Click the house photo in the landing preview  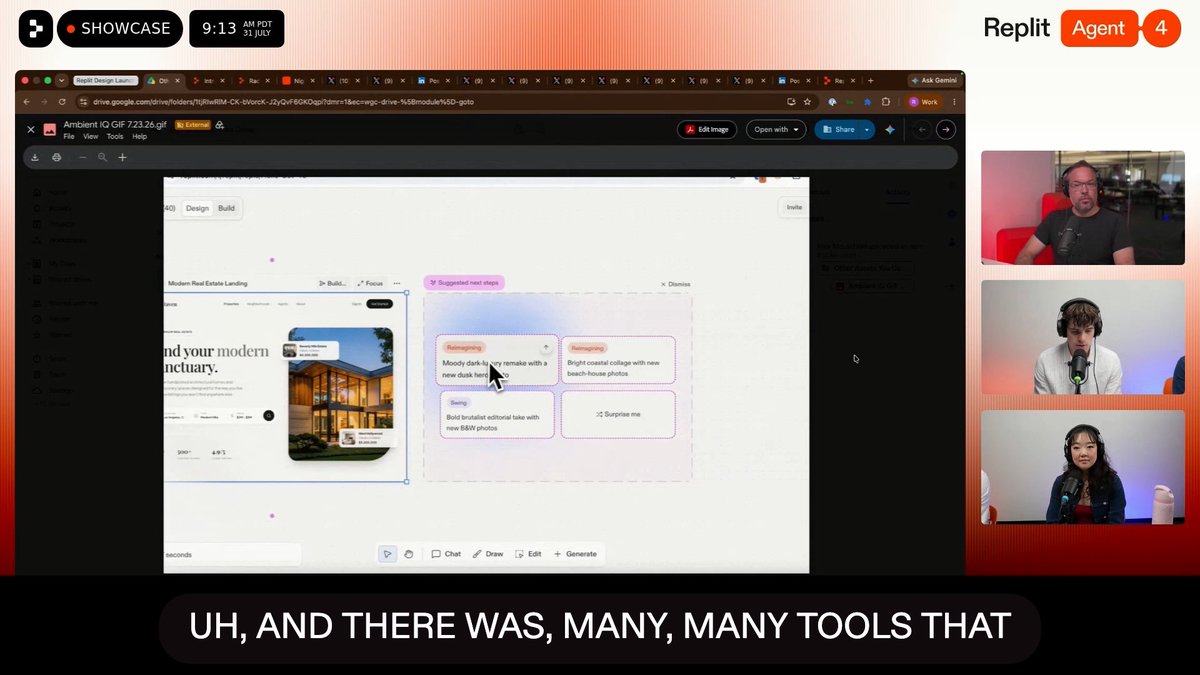coord(340,393)
